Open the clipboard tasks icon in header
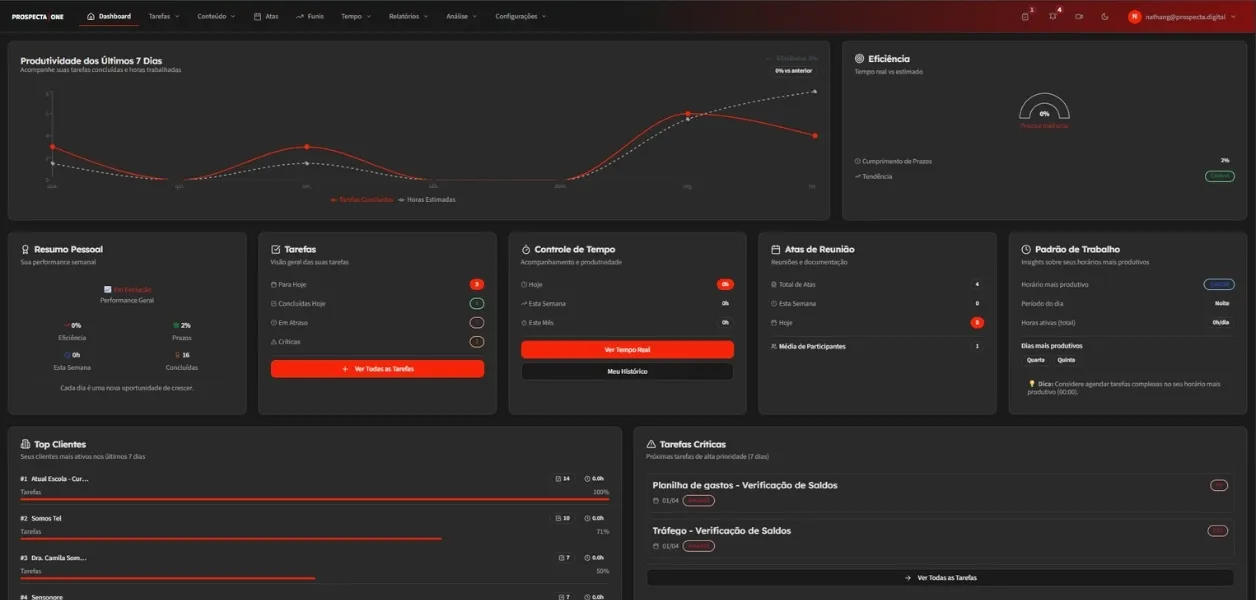Viewport: 1256px width, 600px height. (x=1025, y=16)
